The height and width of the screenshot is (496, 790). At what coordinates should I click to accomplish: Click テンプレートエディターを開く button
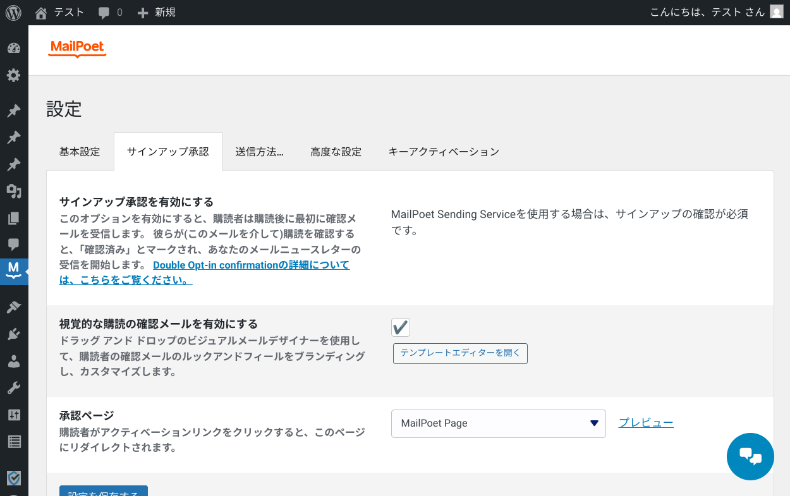460,353
